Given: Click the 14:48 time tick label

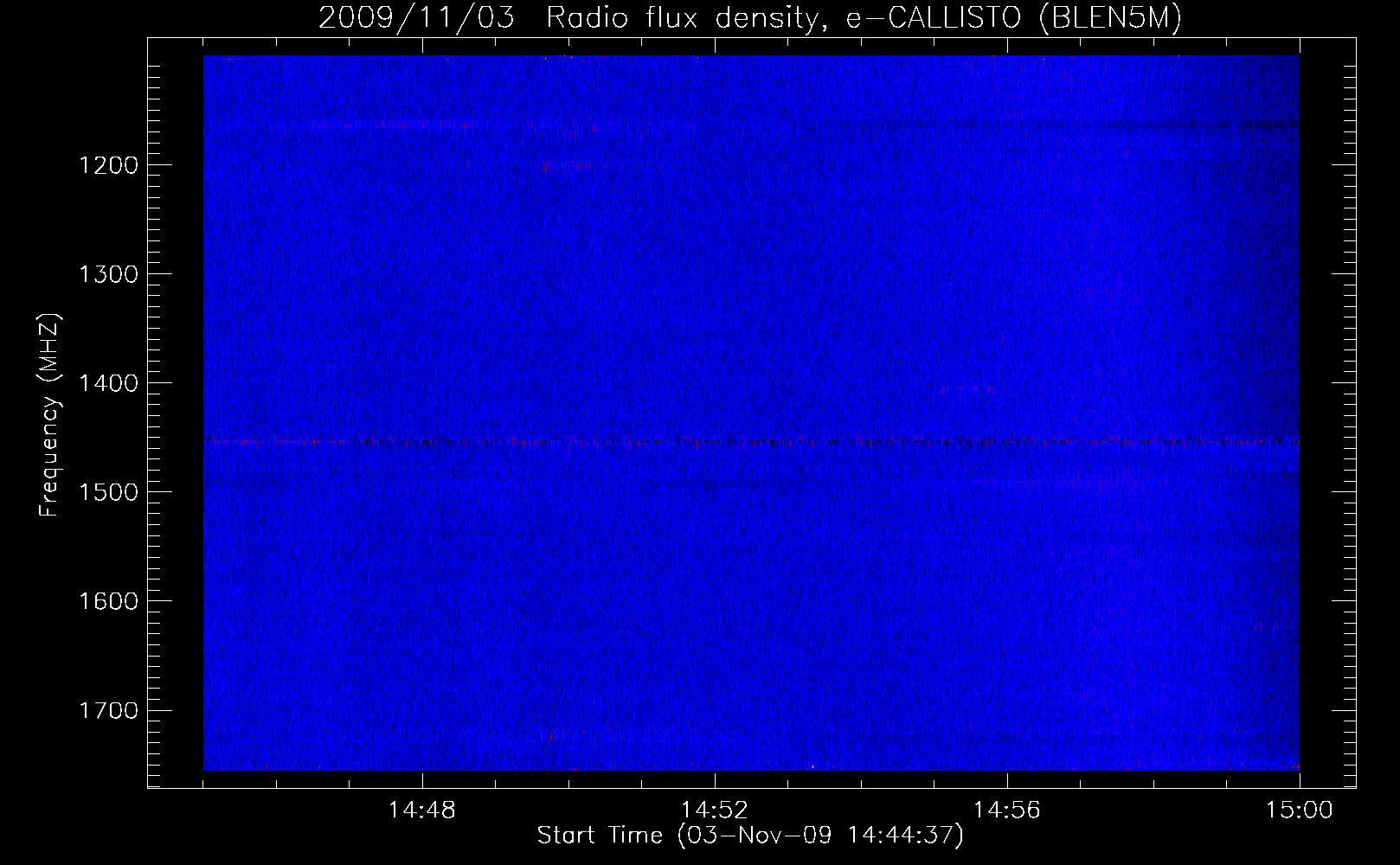Looking at the screenshot, I should [422, 811].
